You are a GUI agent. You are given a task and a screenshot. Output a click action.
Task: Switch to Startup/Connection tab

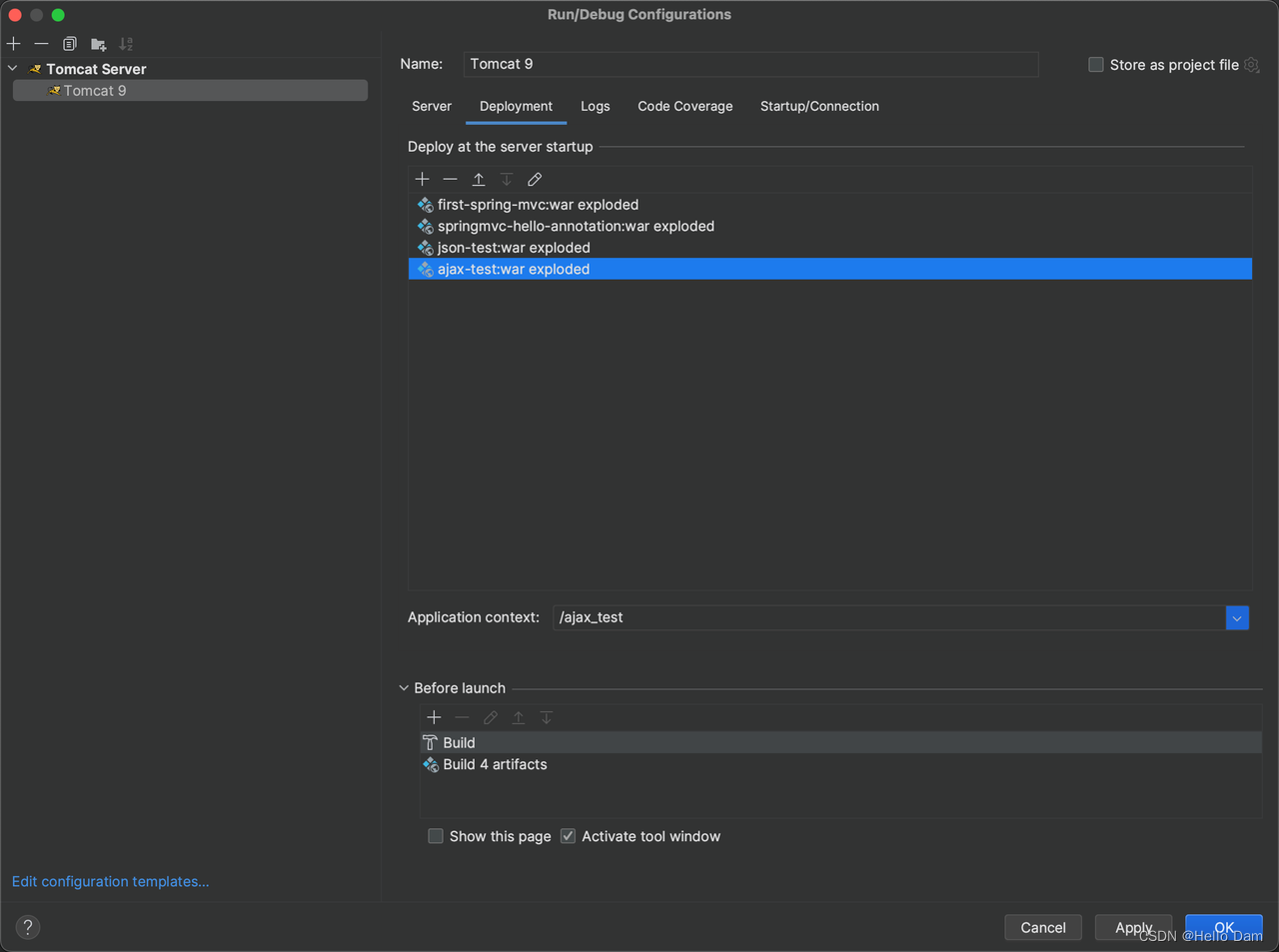[819, 106]
